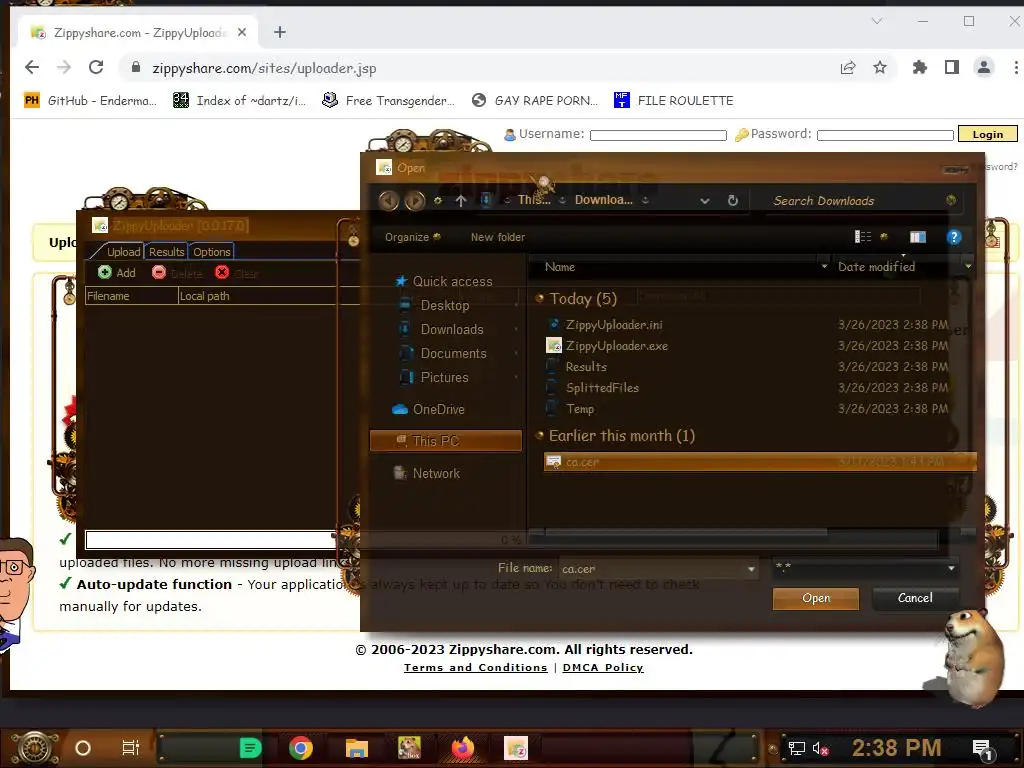Reload the Zippyshare page
This screenshot has width=1024, height=768.
click(96, 67)
